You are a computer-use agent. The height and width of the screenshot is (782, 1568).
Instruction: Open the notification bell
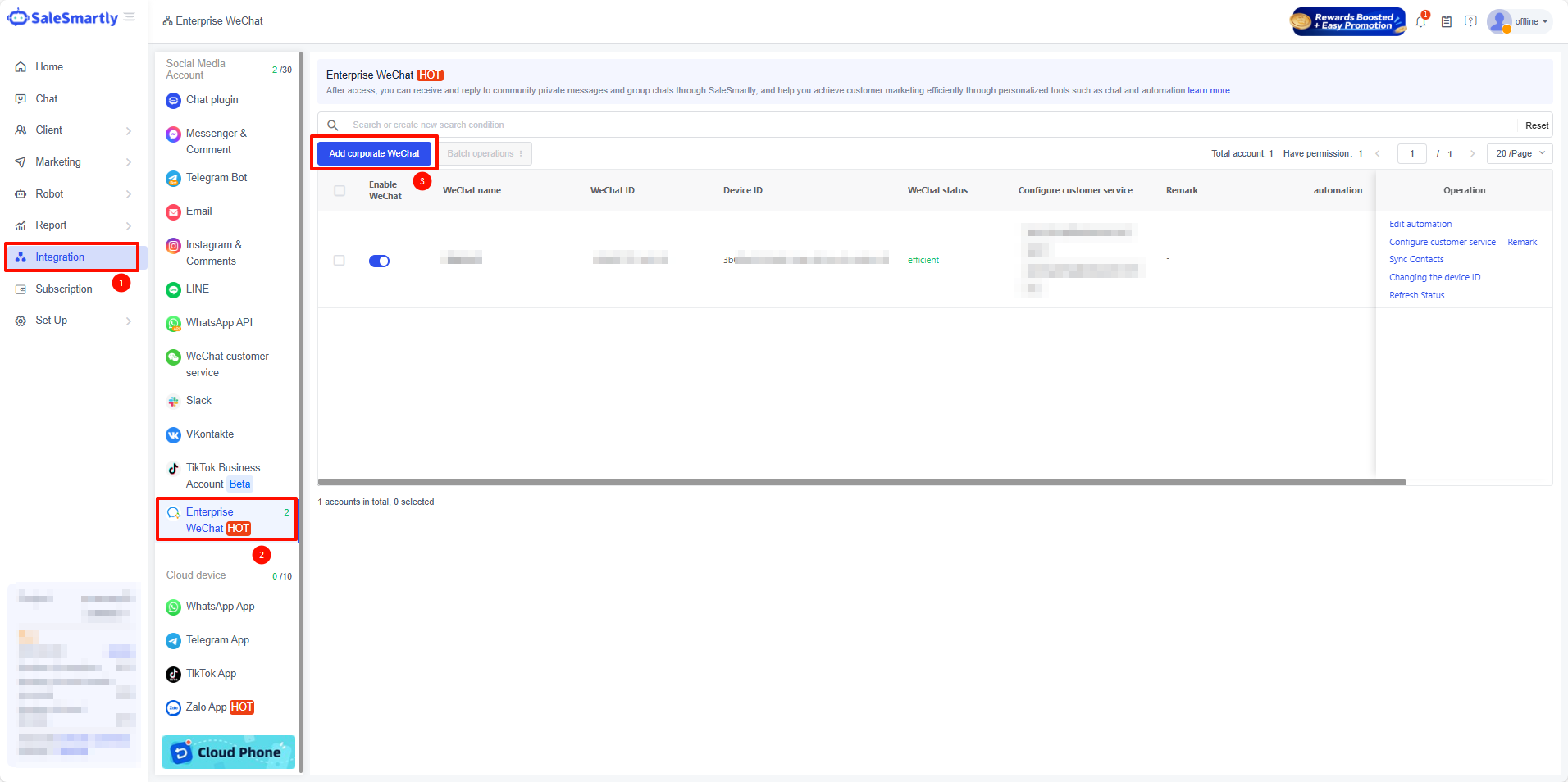point(1420,21)
